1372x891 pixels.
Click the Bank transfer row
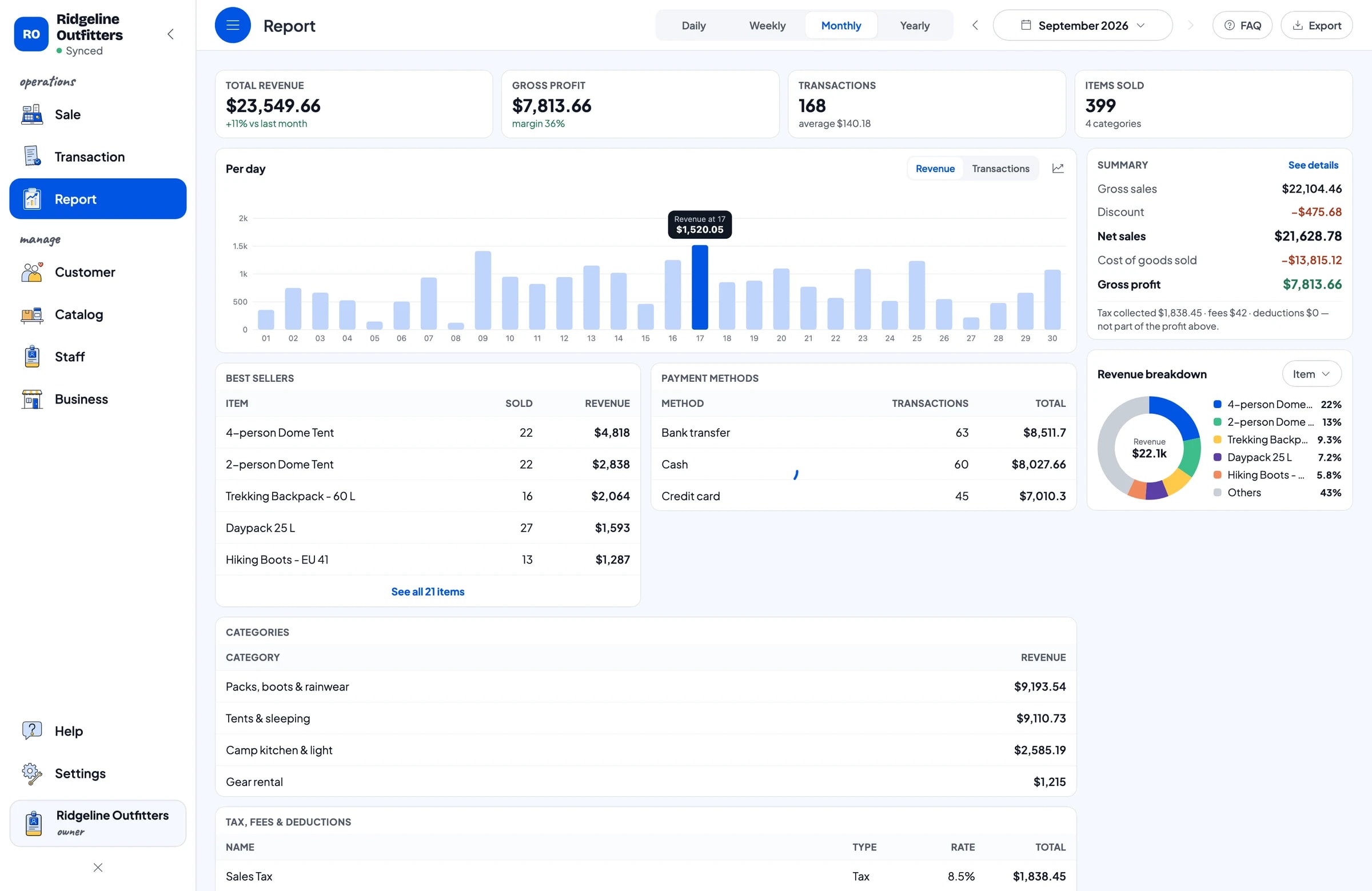(863, 432)
